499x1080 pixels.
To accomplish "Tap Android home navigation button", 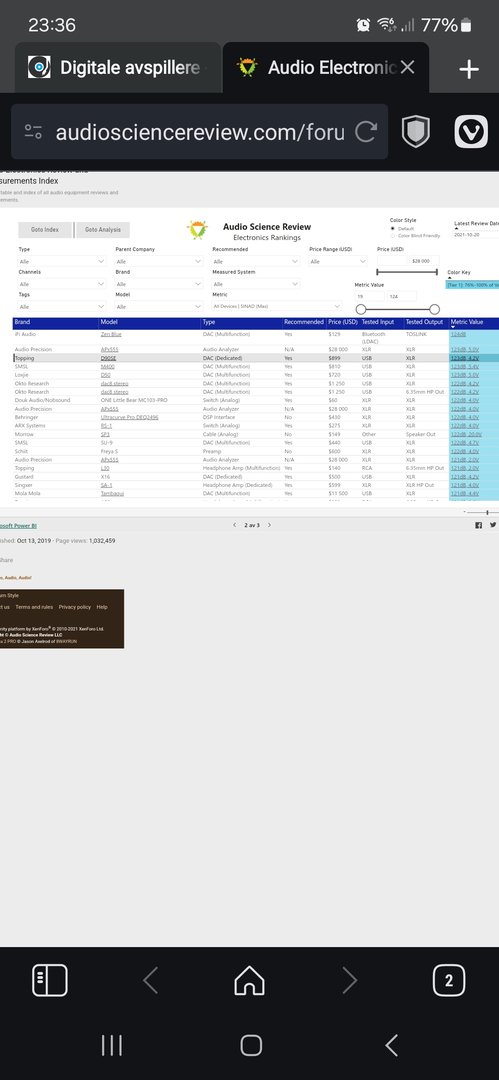I will [x=251, y=1045].
